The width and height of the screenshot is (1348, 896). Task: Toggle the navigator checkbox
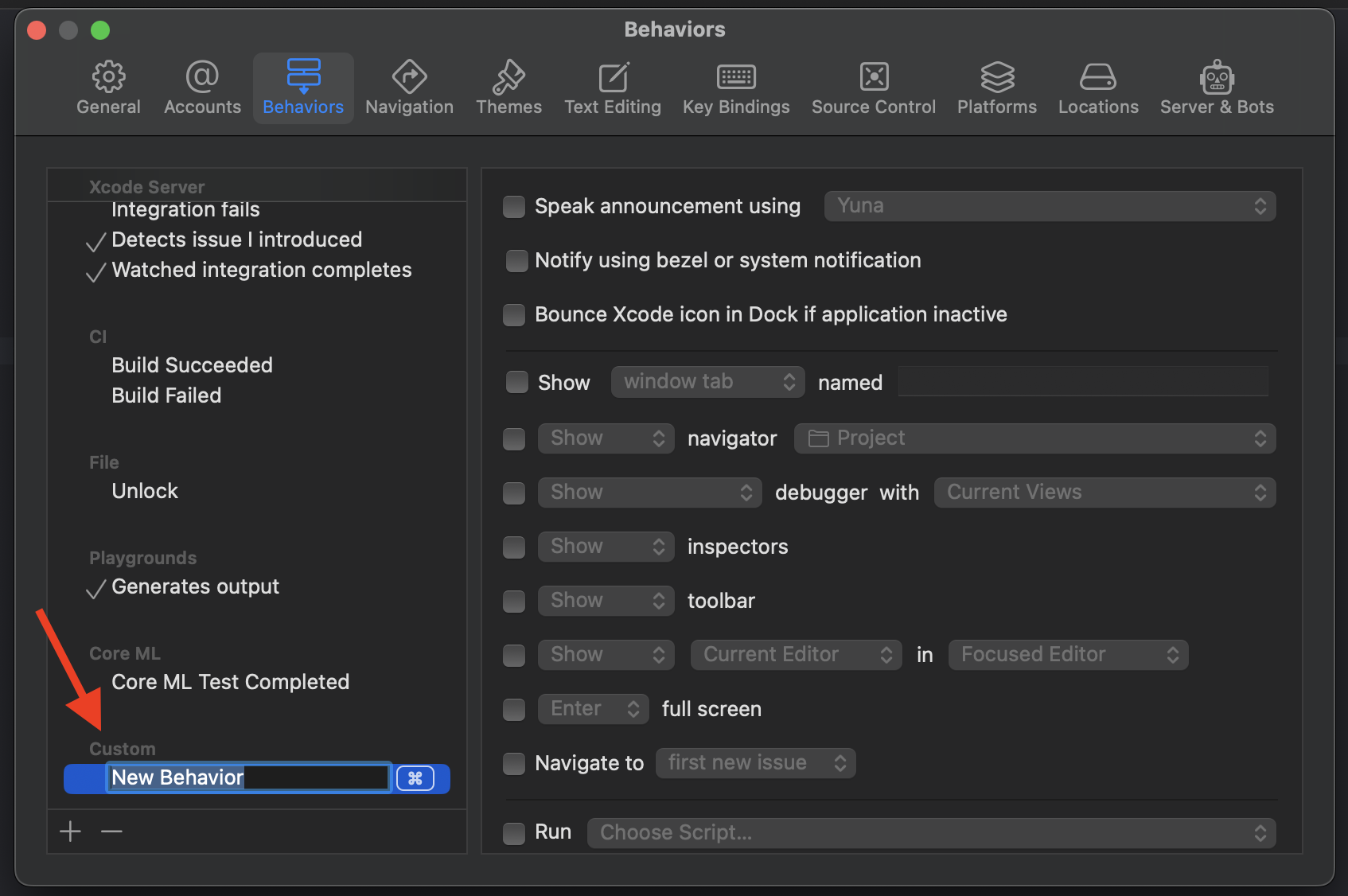tap(514, 438)
